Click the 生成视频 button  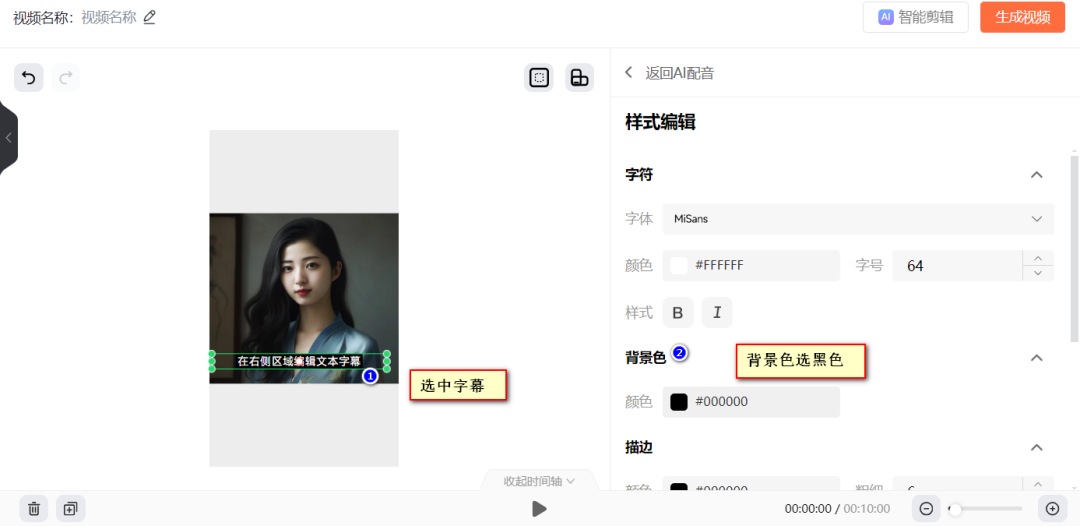click(x=1022, y=17)
